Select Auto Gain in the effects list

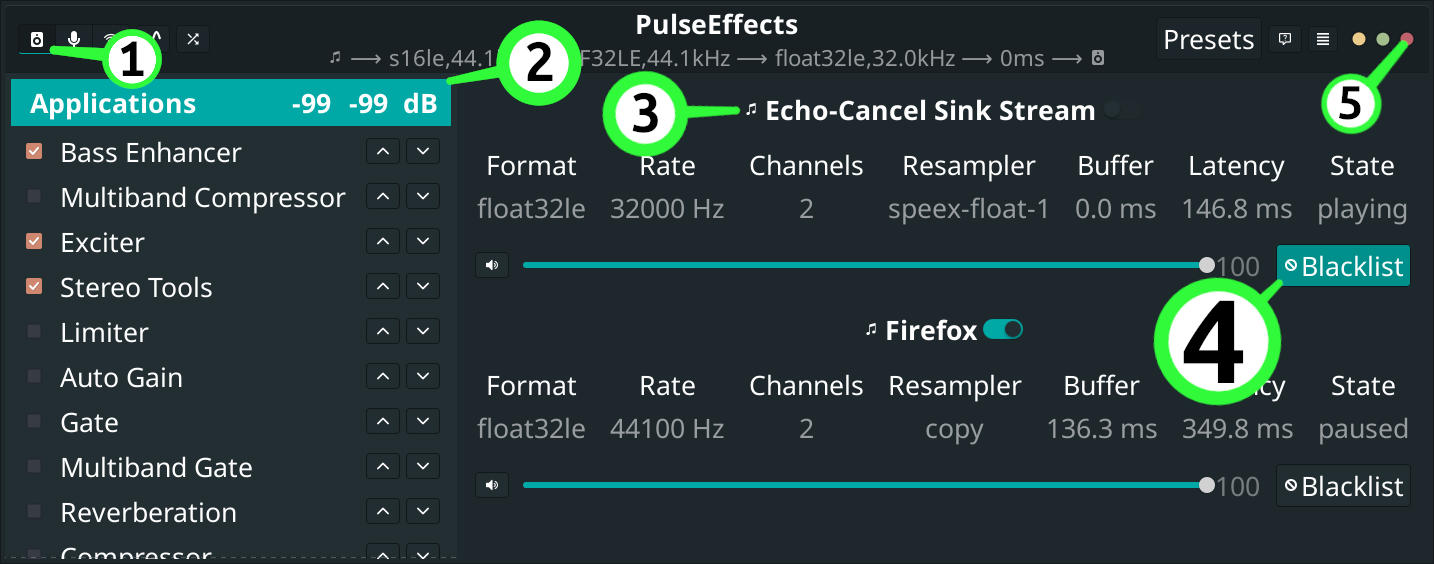[121, 378]
